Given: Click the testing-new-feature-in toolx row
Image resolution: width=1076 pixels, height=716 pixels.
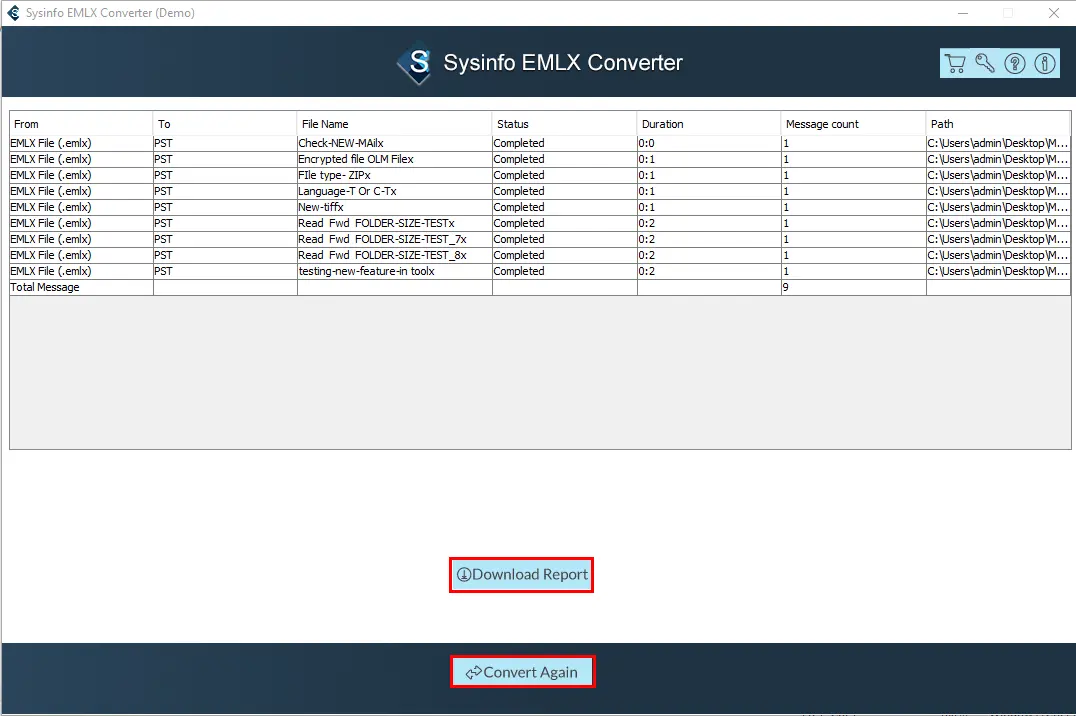Looking at the screenshot, I should click(366, 271).
